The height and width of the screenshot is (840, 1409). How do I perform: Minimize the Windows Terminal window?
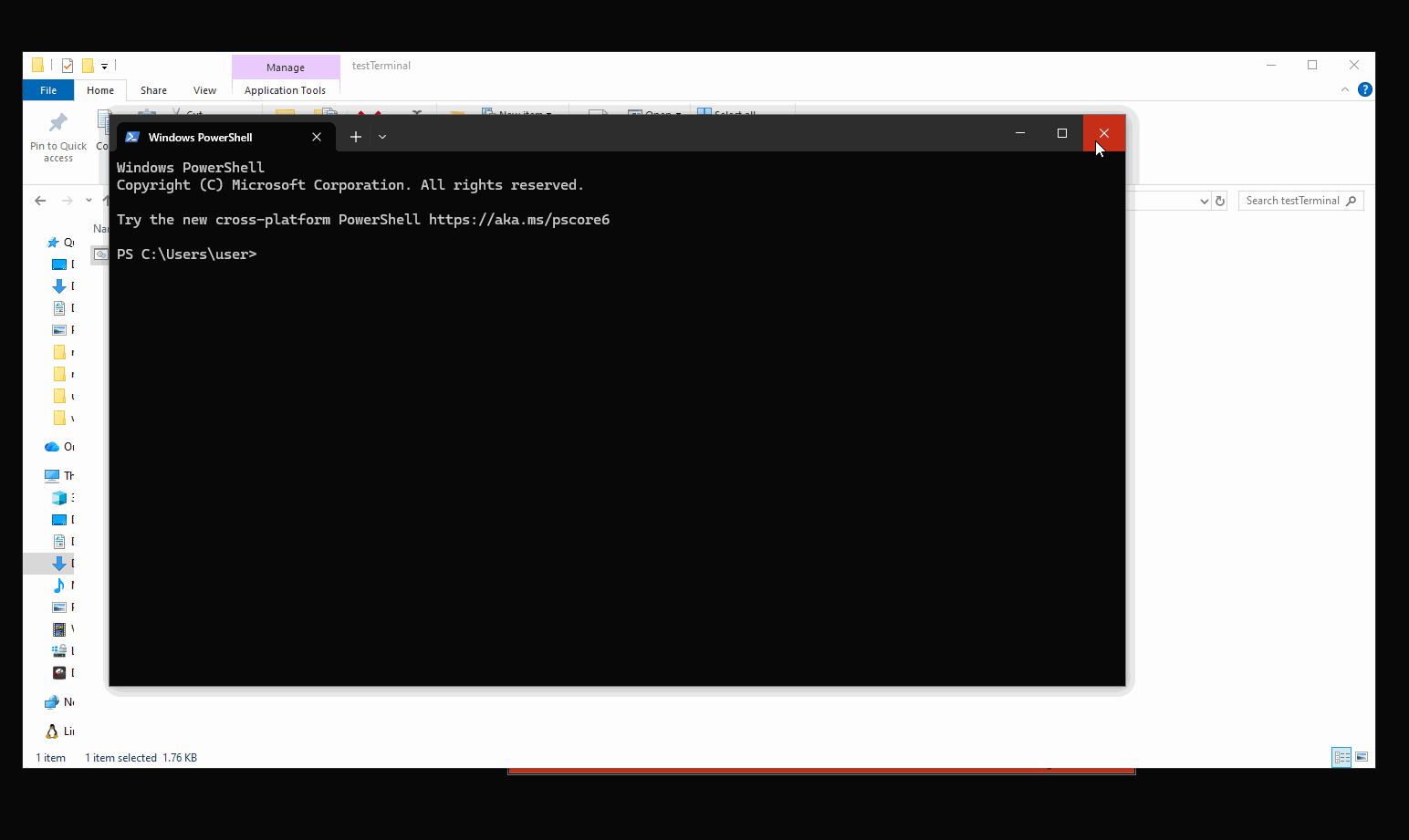pos(1020,133)
